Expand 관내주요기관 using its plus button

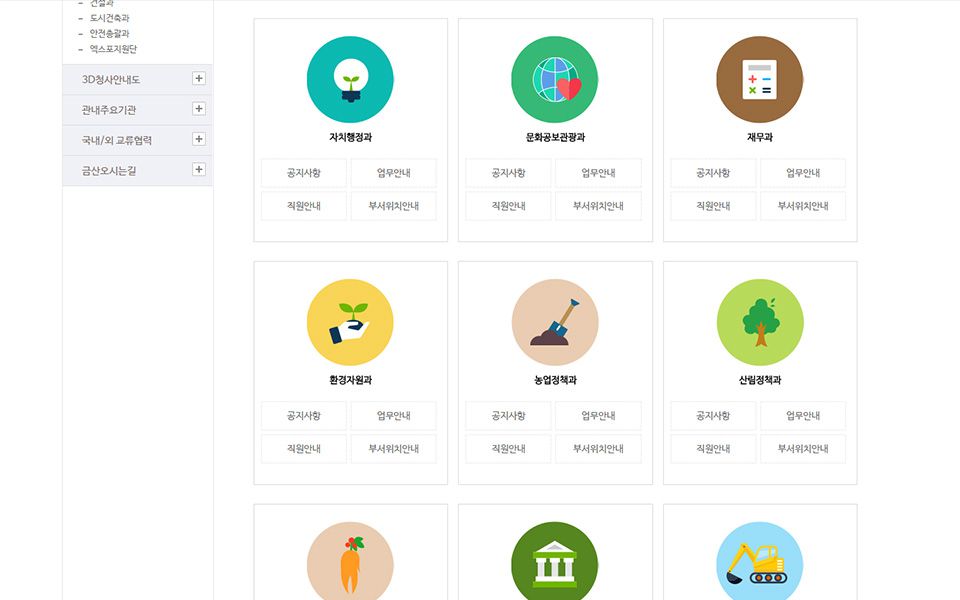[x=198, y=109]
